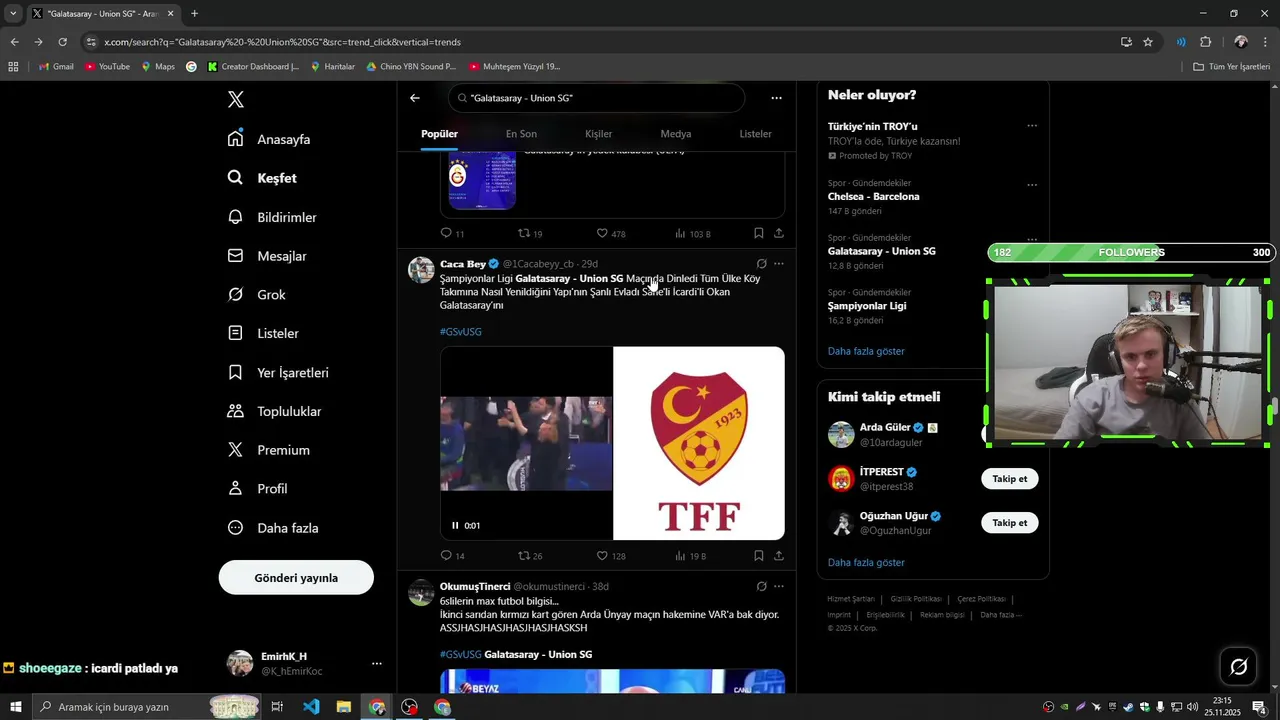Click #GSvUSG hashtag in Caca Bey post
The width and height of the screenshot is (1280, 720).
tap(461, 331)
